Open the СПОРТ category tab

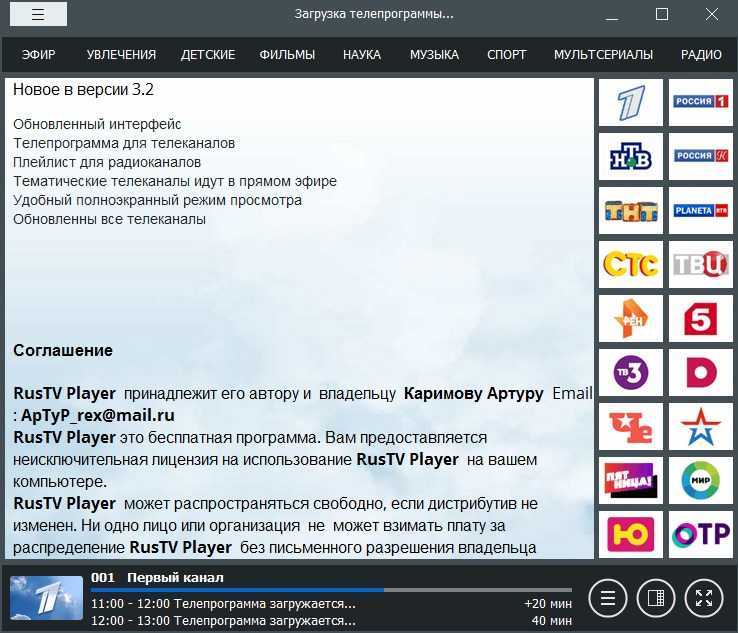(506, 55)
